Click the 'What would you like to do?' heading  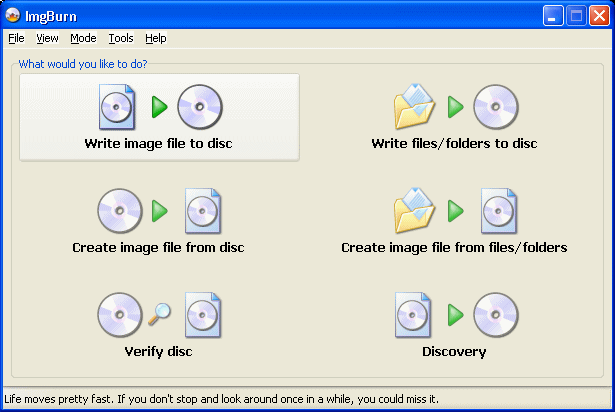click(x=83, y=64)
